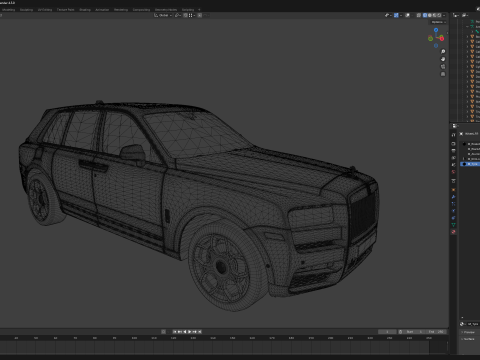Expand the Surface panel in material properties
The image size is (480, 360).
coord(469,339)
